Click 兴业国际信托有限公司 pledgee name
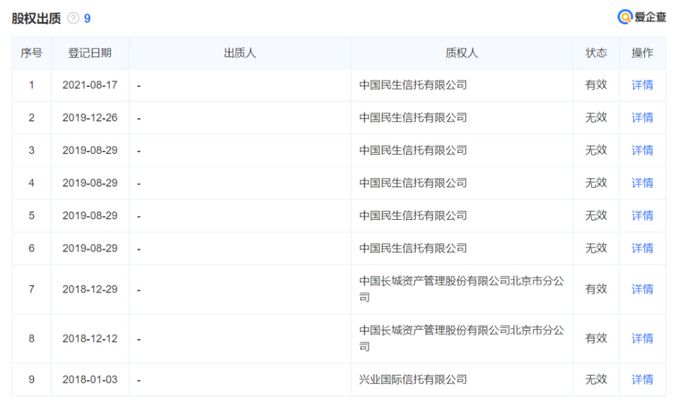 (x=413, y=380)
